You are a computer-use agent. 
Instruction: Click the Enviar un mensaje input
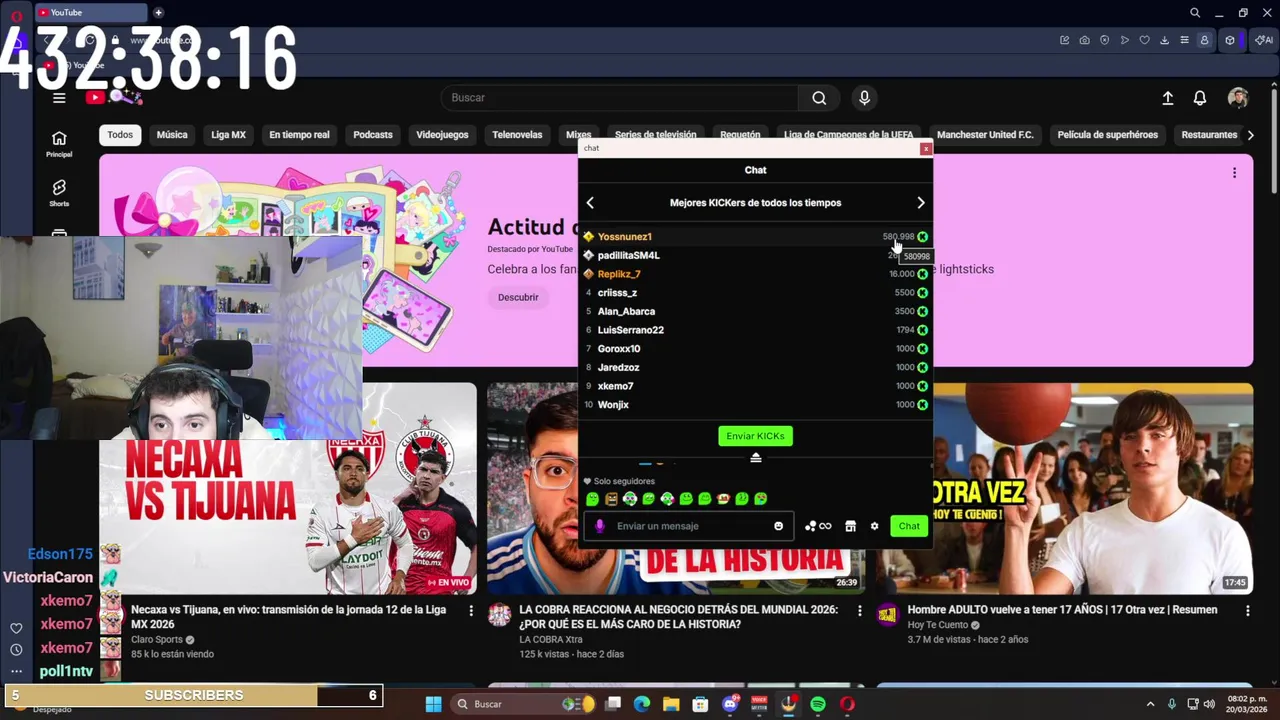690,526
